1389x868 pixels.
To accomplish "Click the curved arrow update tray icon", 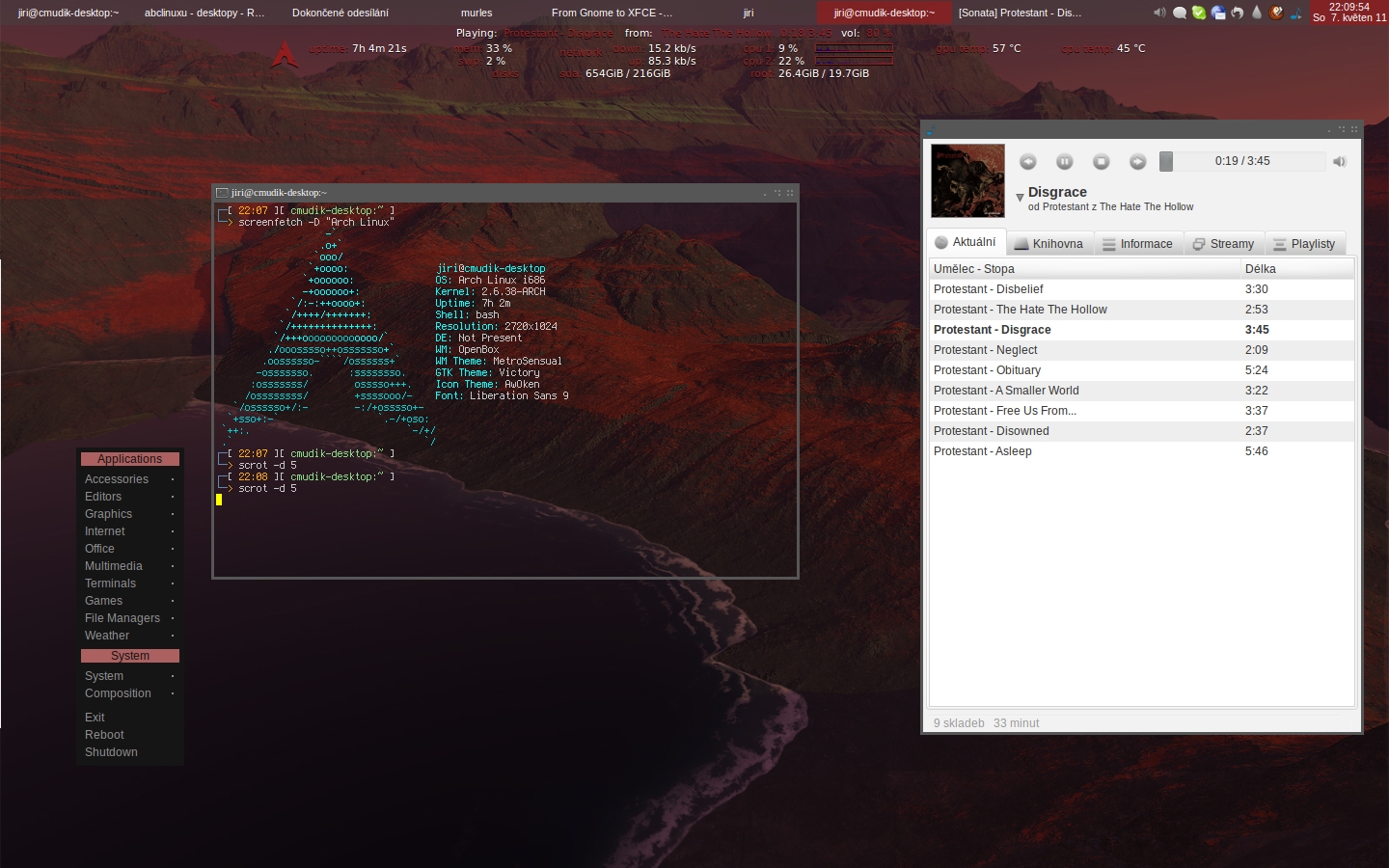I will click(1238, 13).
